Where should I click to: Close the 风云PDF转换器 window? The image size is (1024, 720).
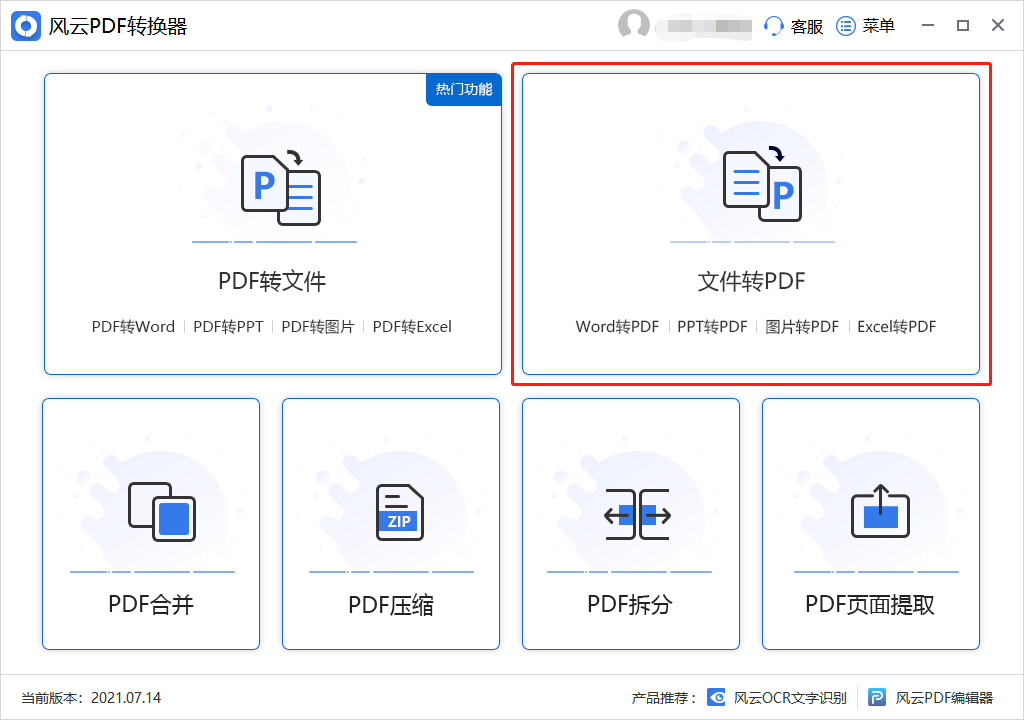click(998, 25)
